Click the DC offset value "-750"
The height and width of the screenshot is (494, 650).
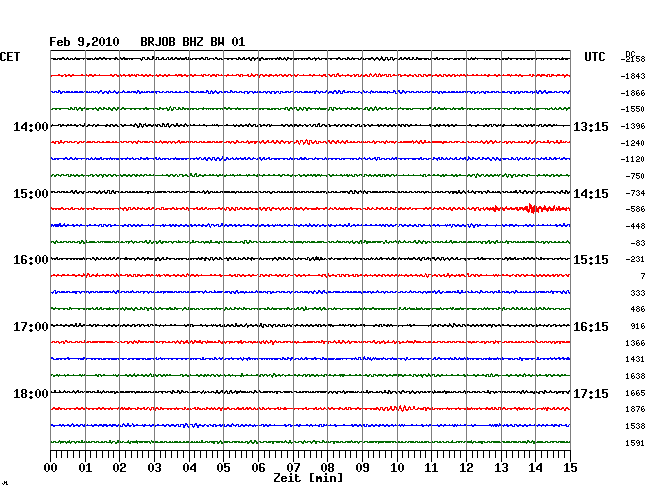point(635,176)
